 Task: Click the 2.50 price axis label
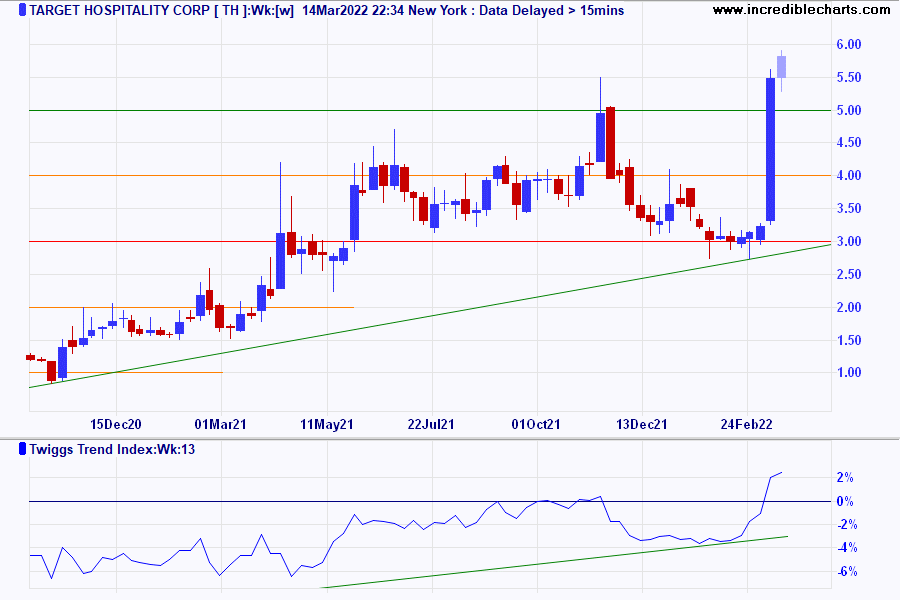coord(849,274)
